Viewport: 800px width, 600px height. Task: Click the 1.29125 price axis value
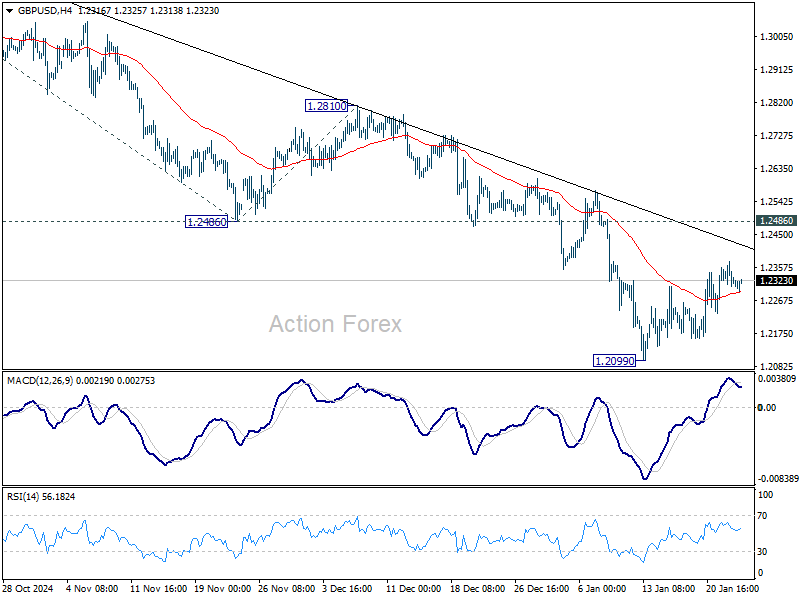coord(777,70)
